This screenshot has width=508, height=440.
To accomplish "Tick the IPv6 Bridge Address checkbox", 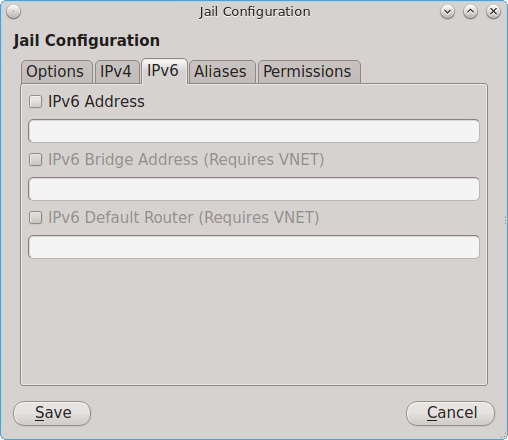I will (x=35, y=160).
